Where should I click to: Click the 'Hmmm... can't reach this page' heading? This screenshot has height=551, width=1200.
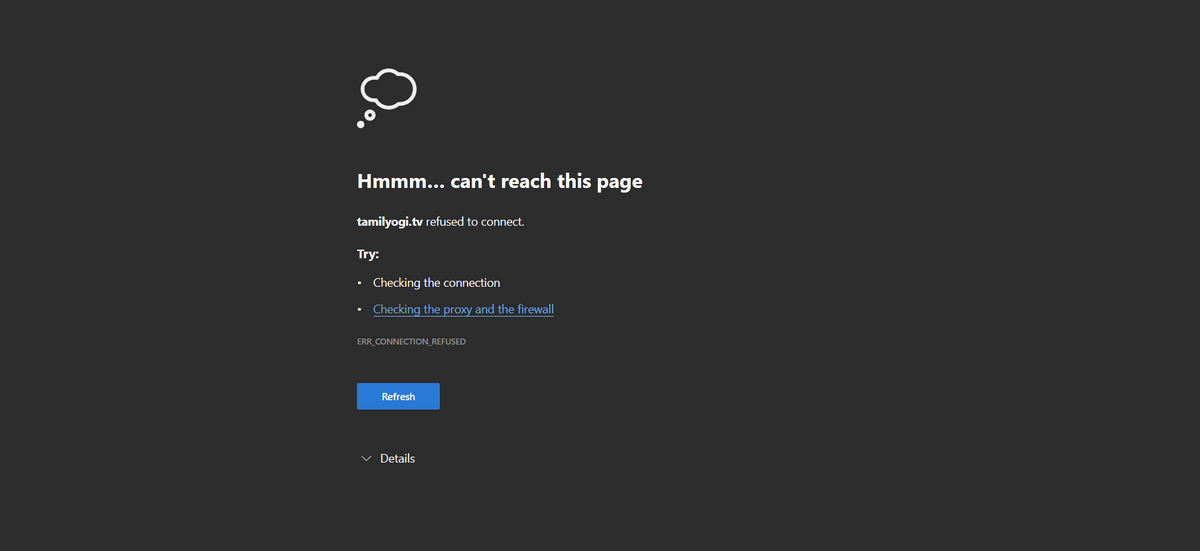click(499, 181)
